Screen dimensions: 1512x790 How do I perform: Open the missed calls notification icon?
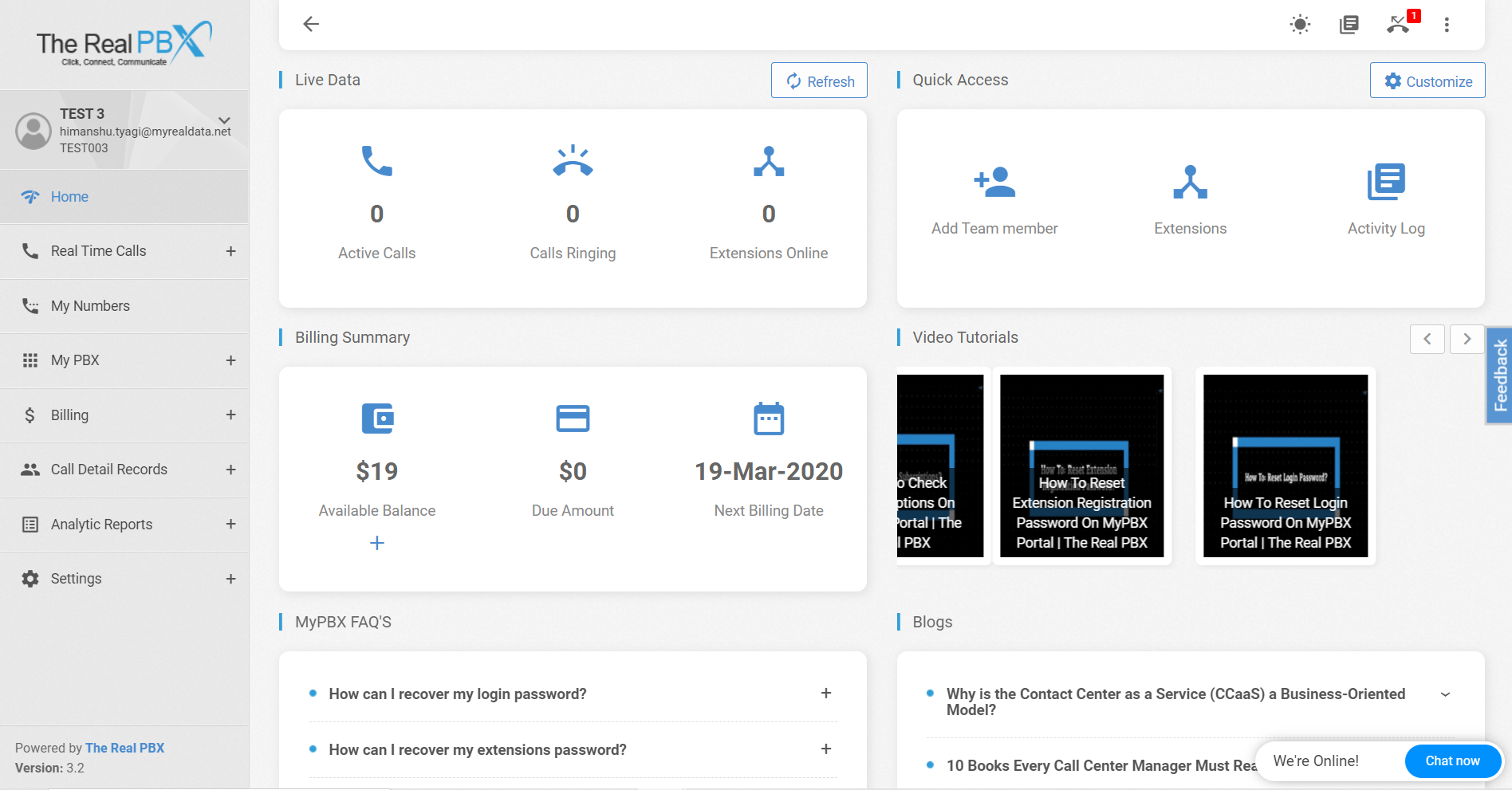(x=1400, y=24)
